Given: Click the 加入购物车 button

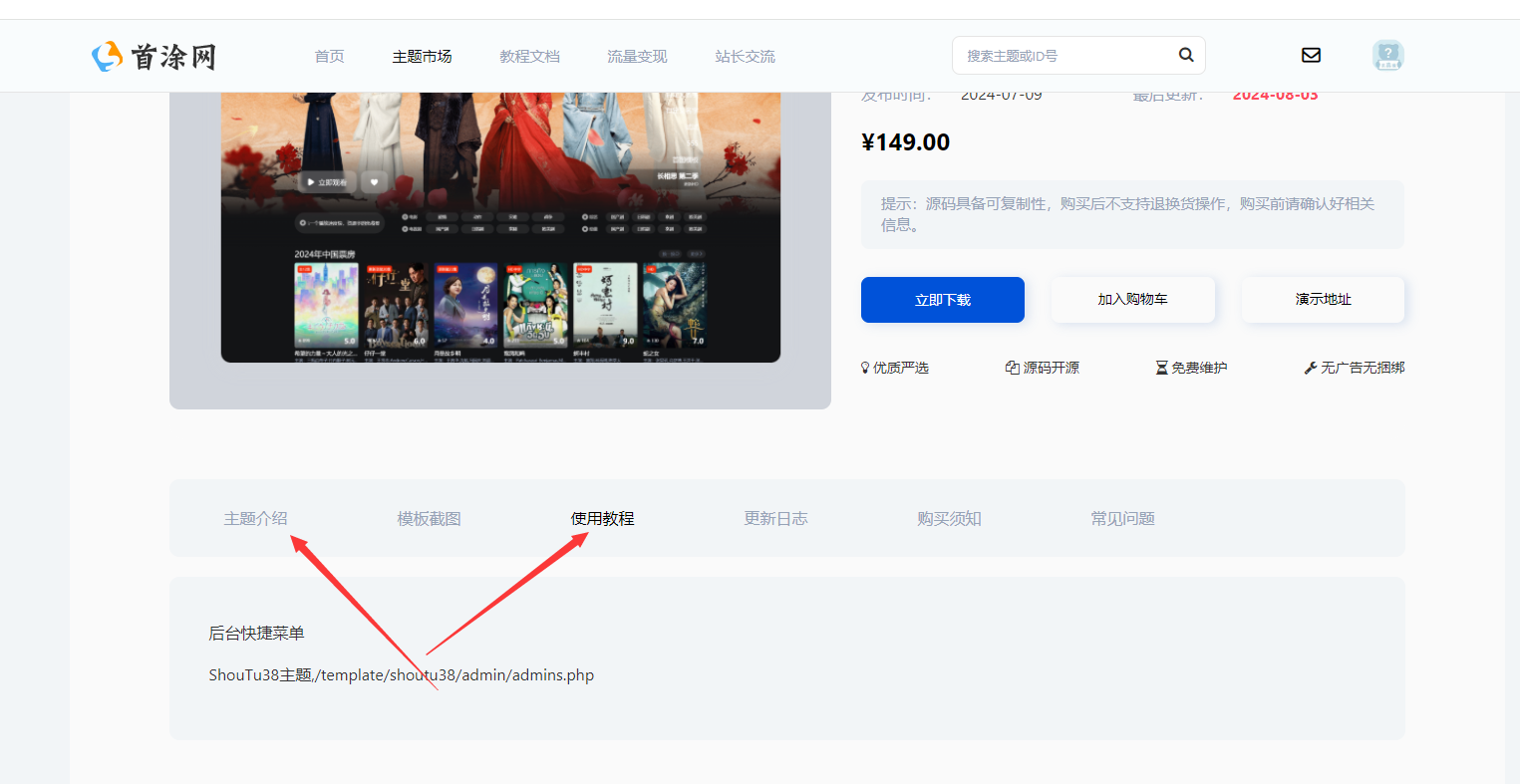Looking at the screenshot, I should [x=1133, y=299].
